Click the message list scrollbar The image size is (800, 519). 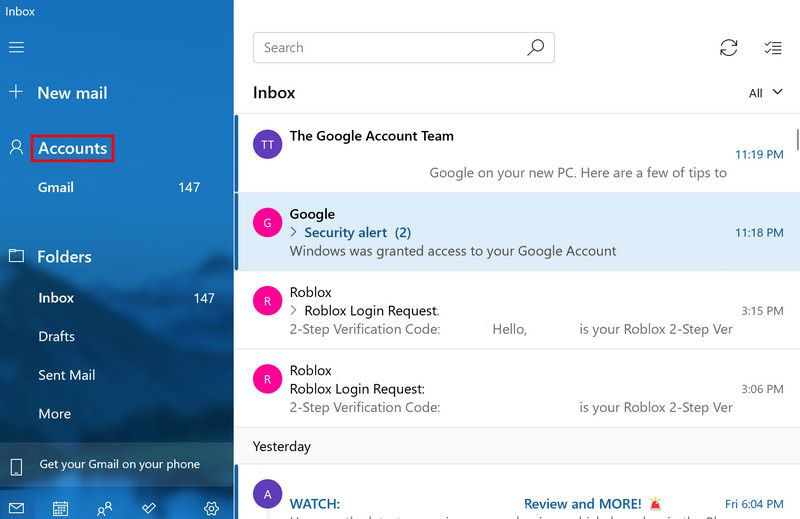pyautogui.click(x=797, y=139)
